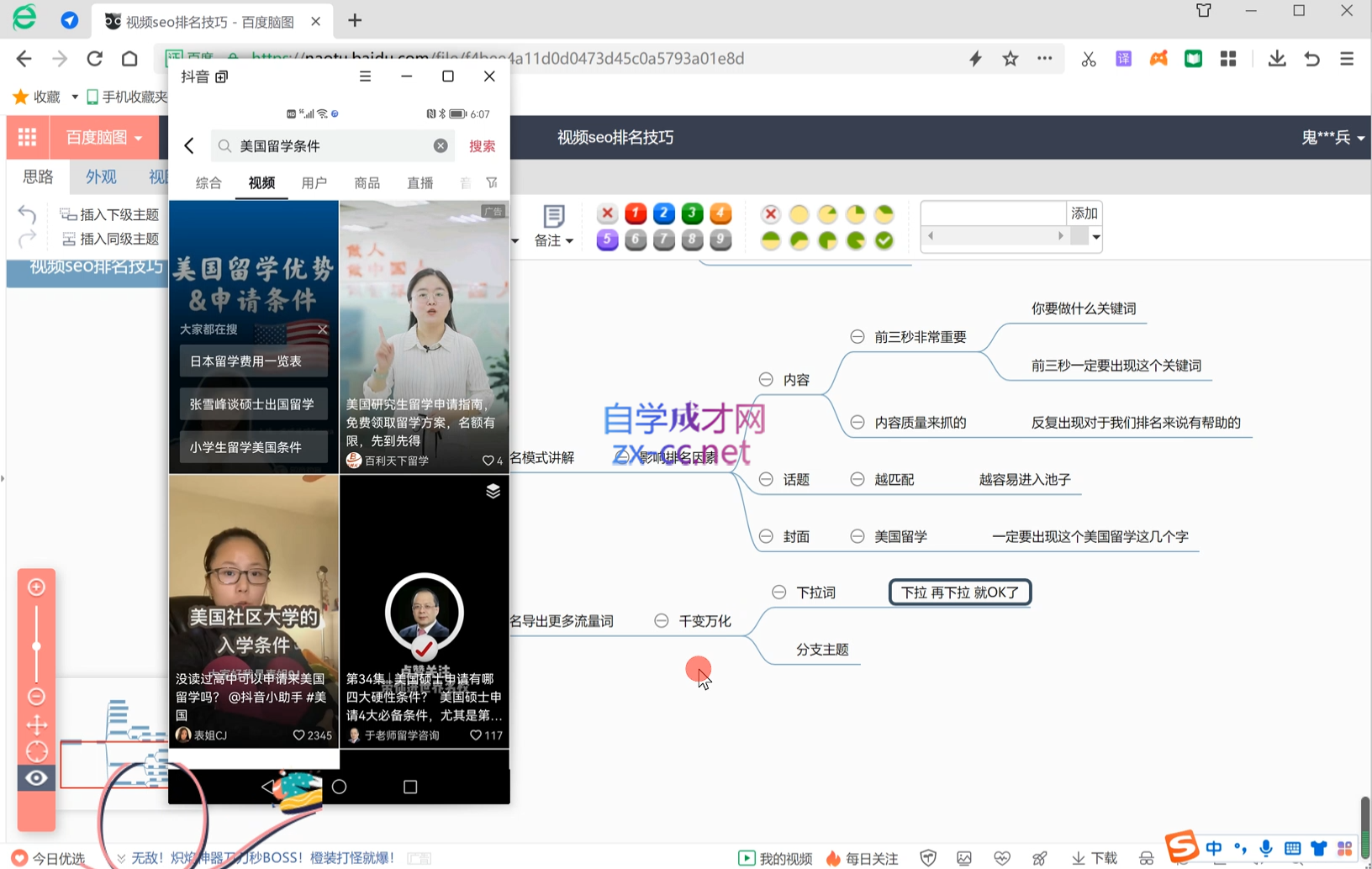
Task: Click the browser download arrow icon
Action: [1277, 58]
